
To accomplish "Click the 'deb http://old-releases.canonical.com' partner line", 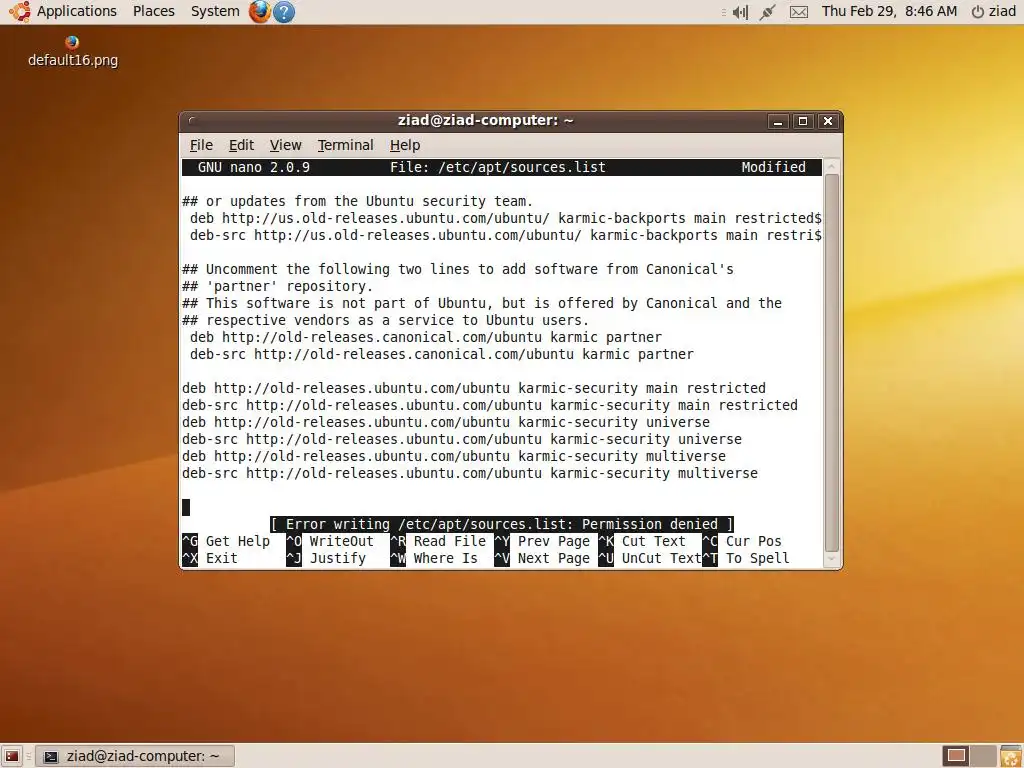I will point(426,338).
